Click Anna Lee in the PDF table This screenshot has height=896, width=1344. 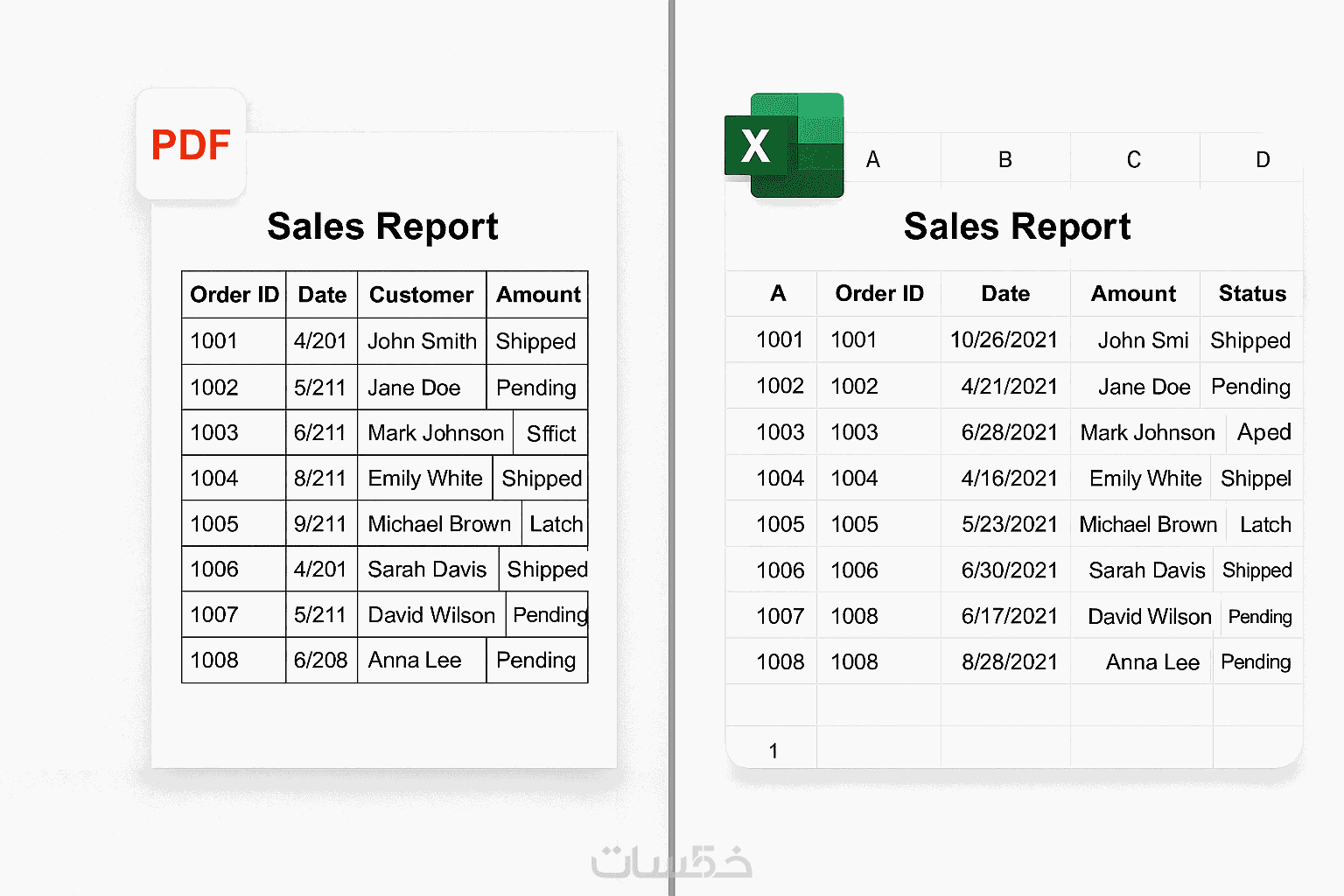pos(415,661)
